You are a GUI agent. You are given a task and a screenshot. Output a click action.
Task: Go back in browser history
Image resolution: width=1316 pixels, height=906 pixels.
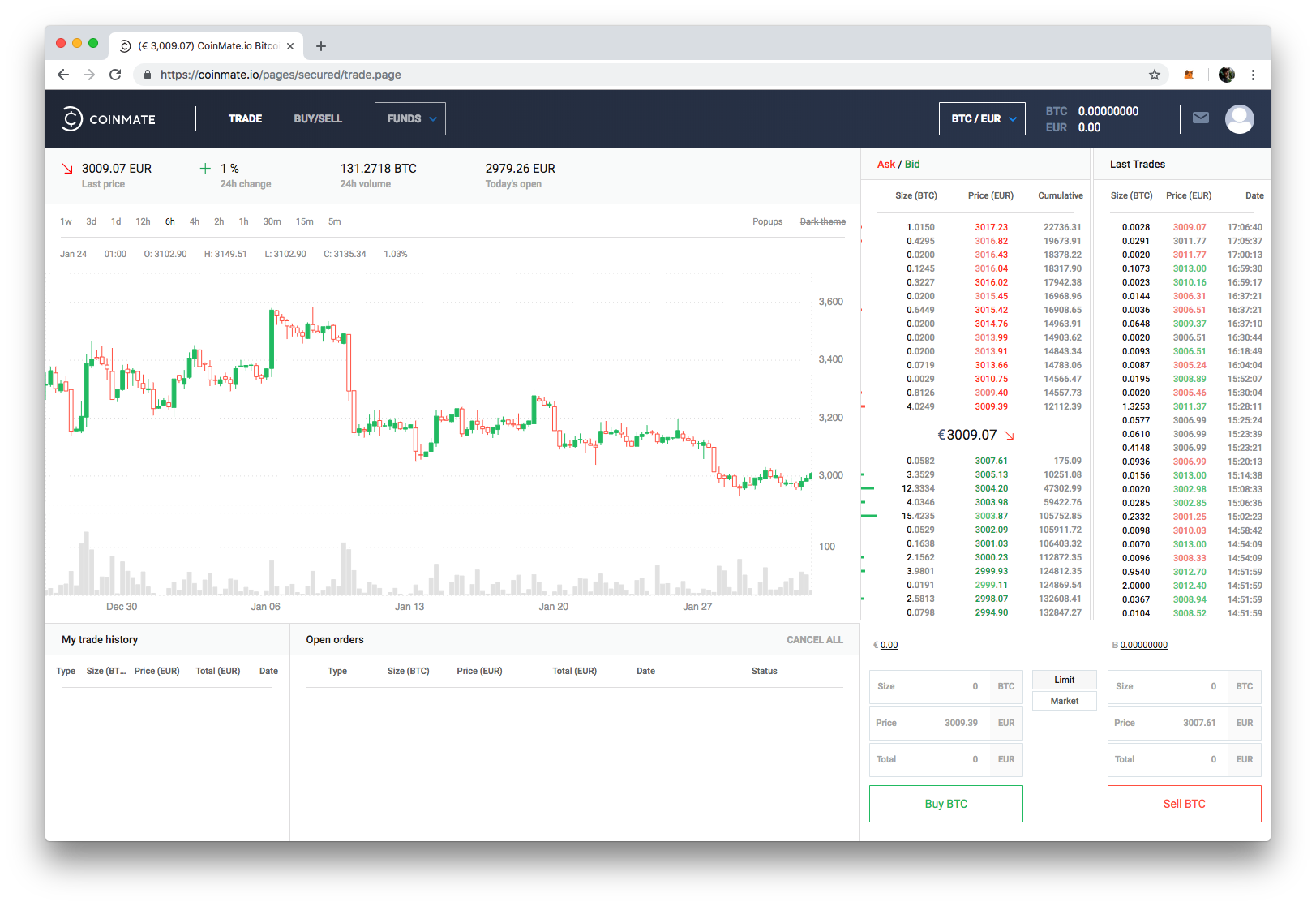tap(63, 75)
